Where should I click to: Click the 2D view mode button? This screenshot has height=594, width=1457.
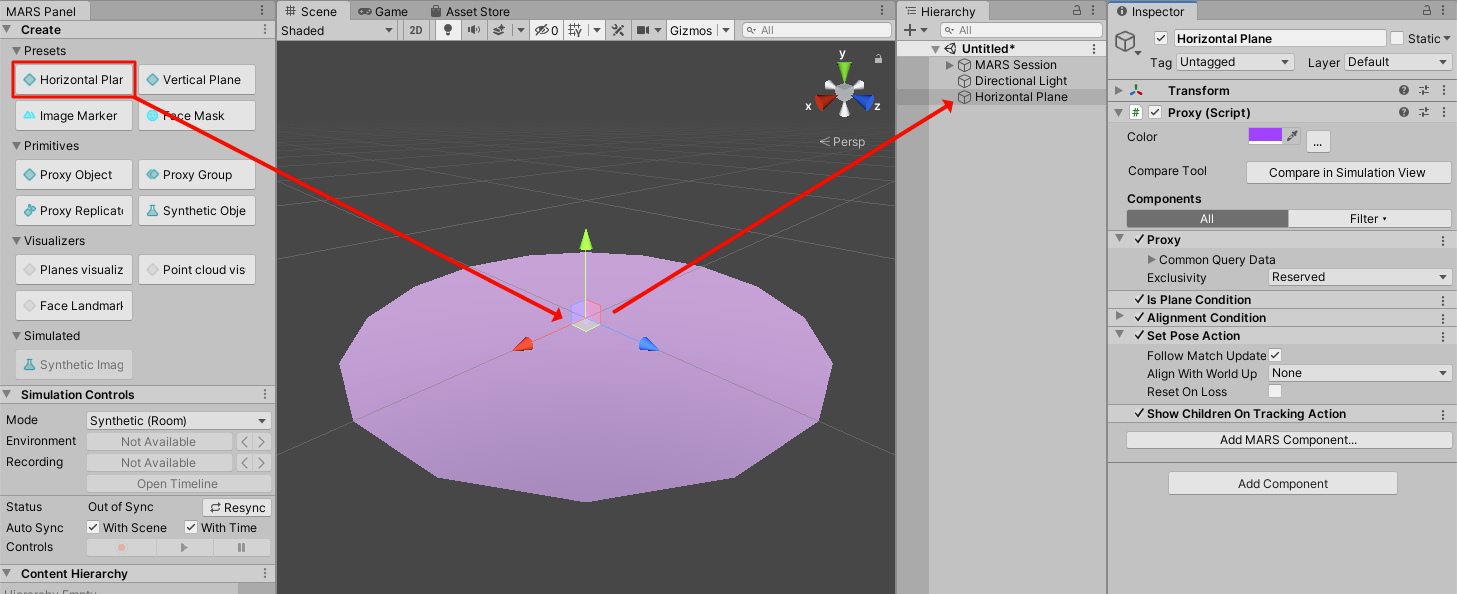[x=416, y=30]
